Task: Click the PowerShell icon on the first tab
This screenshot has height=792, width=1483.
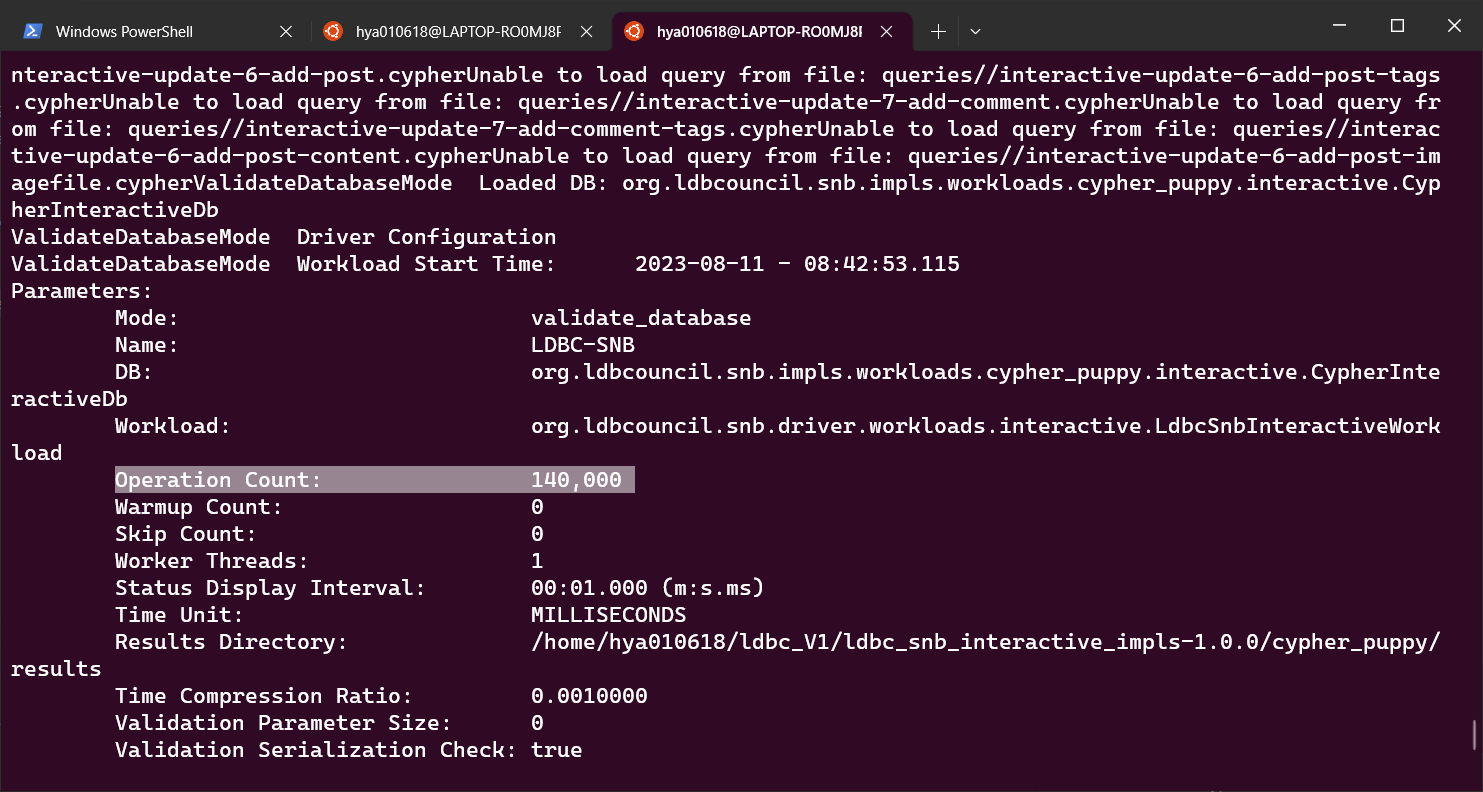Action: click(33, 31)
